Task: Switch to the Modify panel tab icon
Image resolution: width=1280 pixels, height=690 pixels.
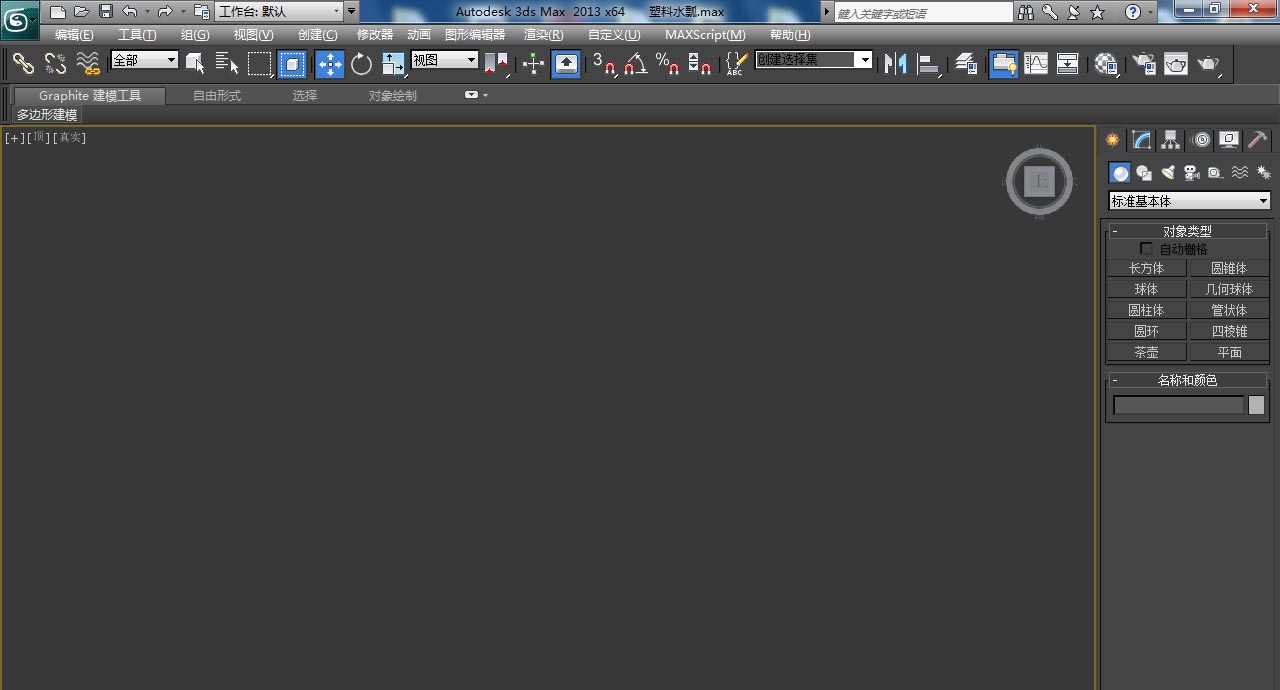Action: point(1141,140)
